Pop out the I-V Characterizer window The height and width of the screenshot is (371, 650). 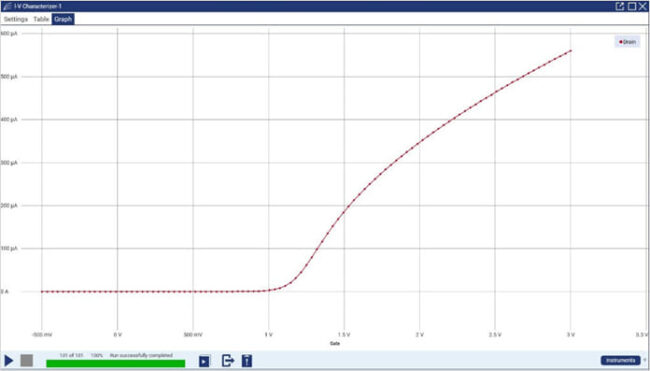[x=620, y=6]
